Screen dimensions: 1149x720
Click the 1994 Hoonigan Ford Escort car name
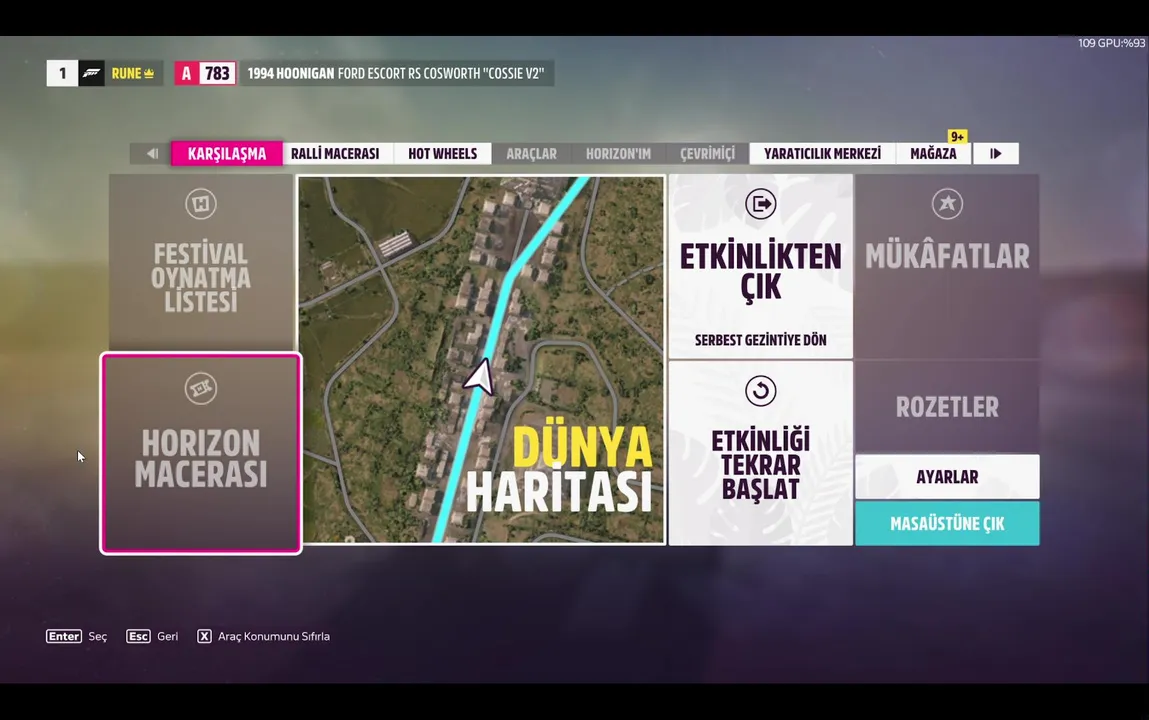point(396,73)
